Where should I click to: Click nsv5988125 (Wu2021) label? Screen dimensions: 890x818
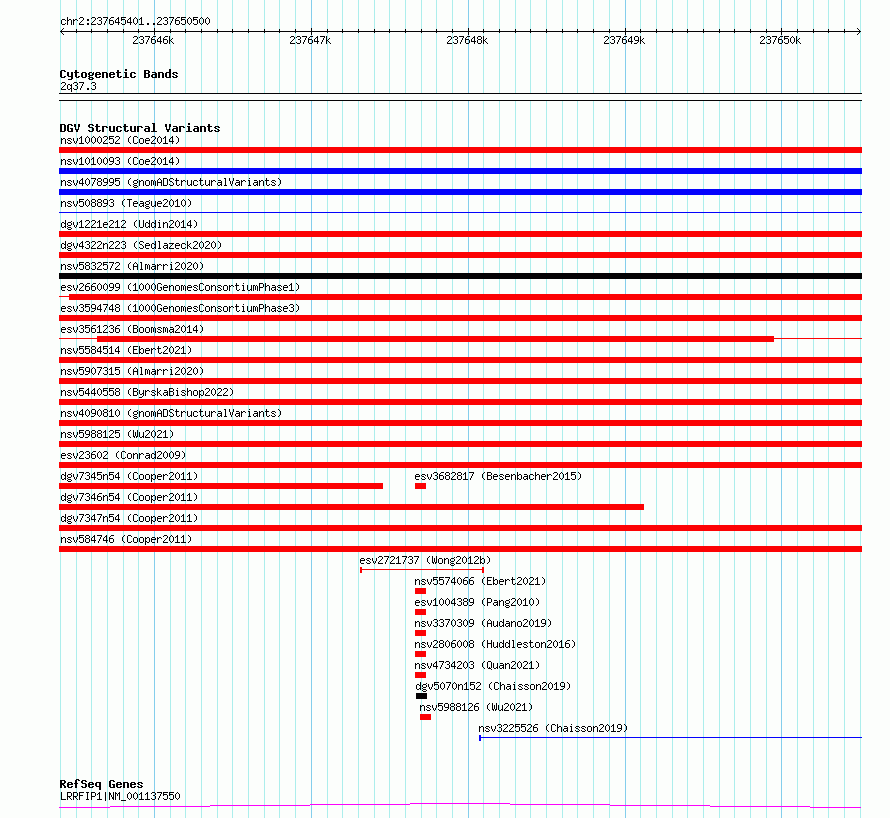117,434
